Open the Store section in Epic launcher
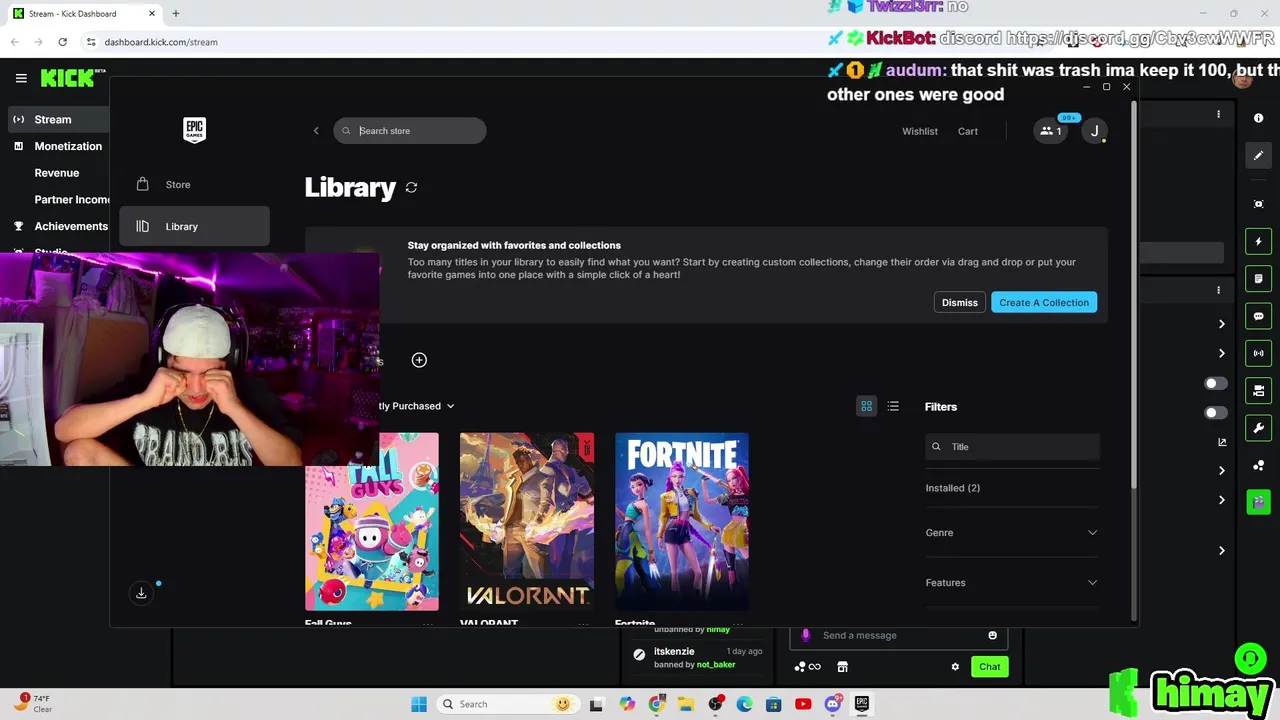 [194, 185]
